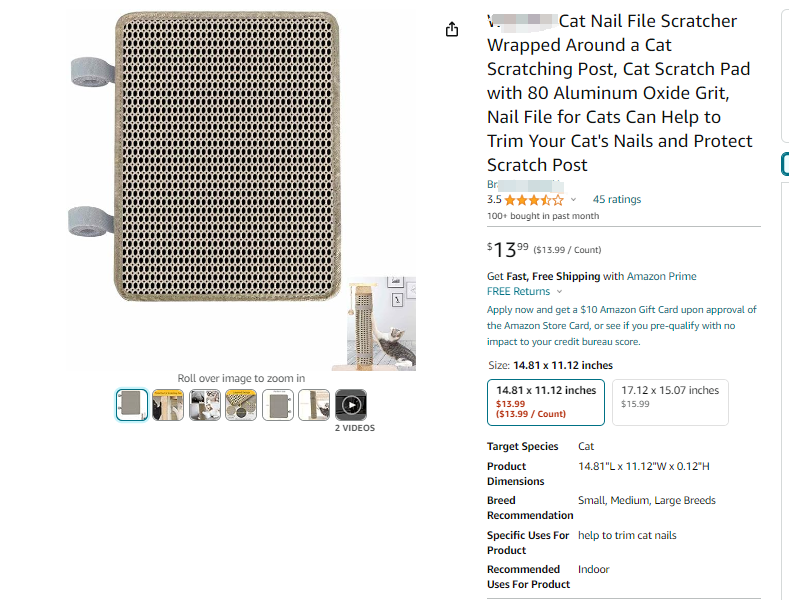View the second product thumbnail

168,405
